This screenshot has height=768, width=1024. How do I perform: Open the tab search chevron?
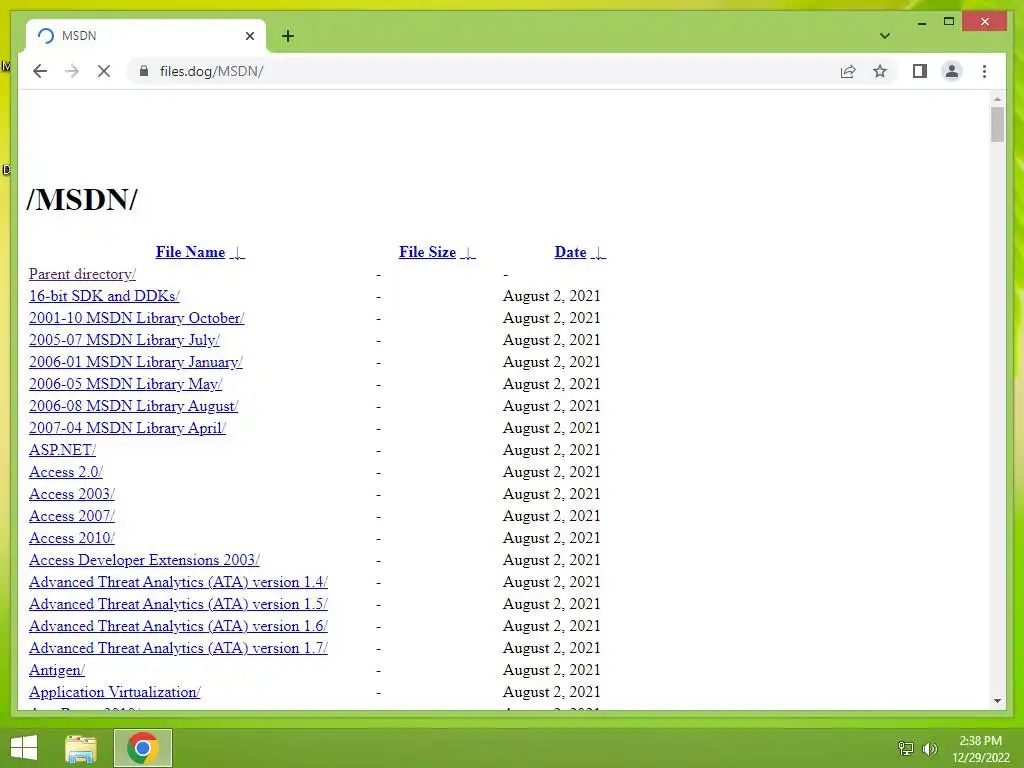pos(884,36)
